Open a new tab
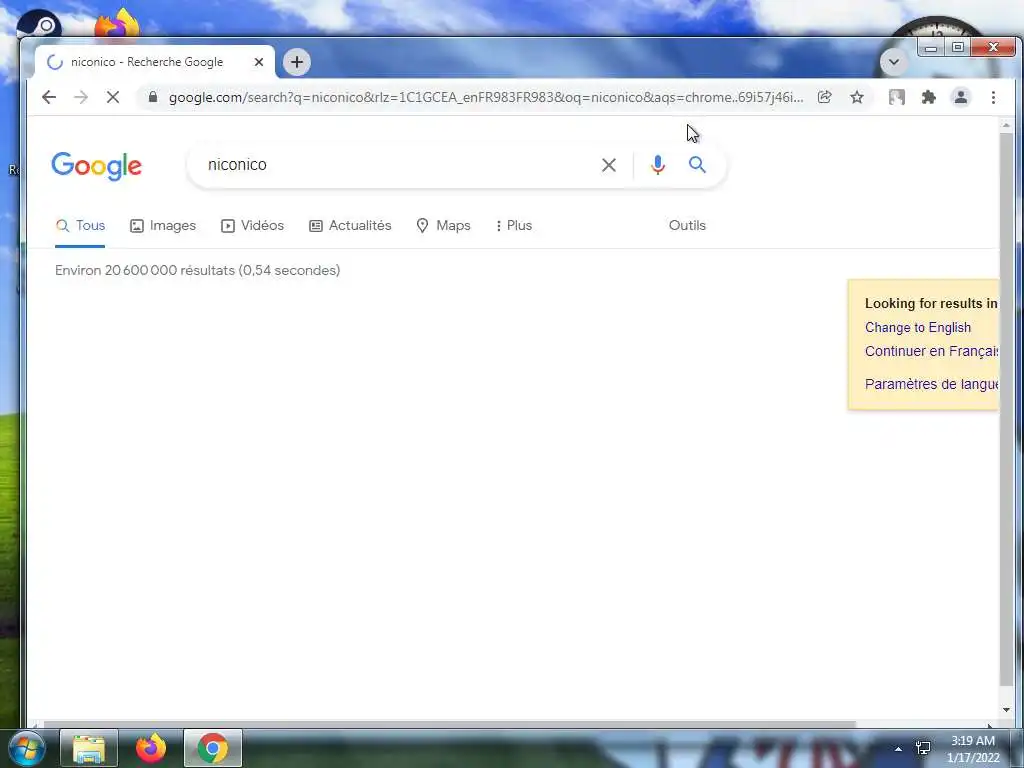 [297, 62]
